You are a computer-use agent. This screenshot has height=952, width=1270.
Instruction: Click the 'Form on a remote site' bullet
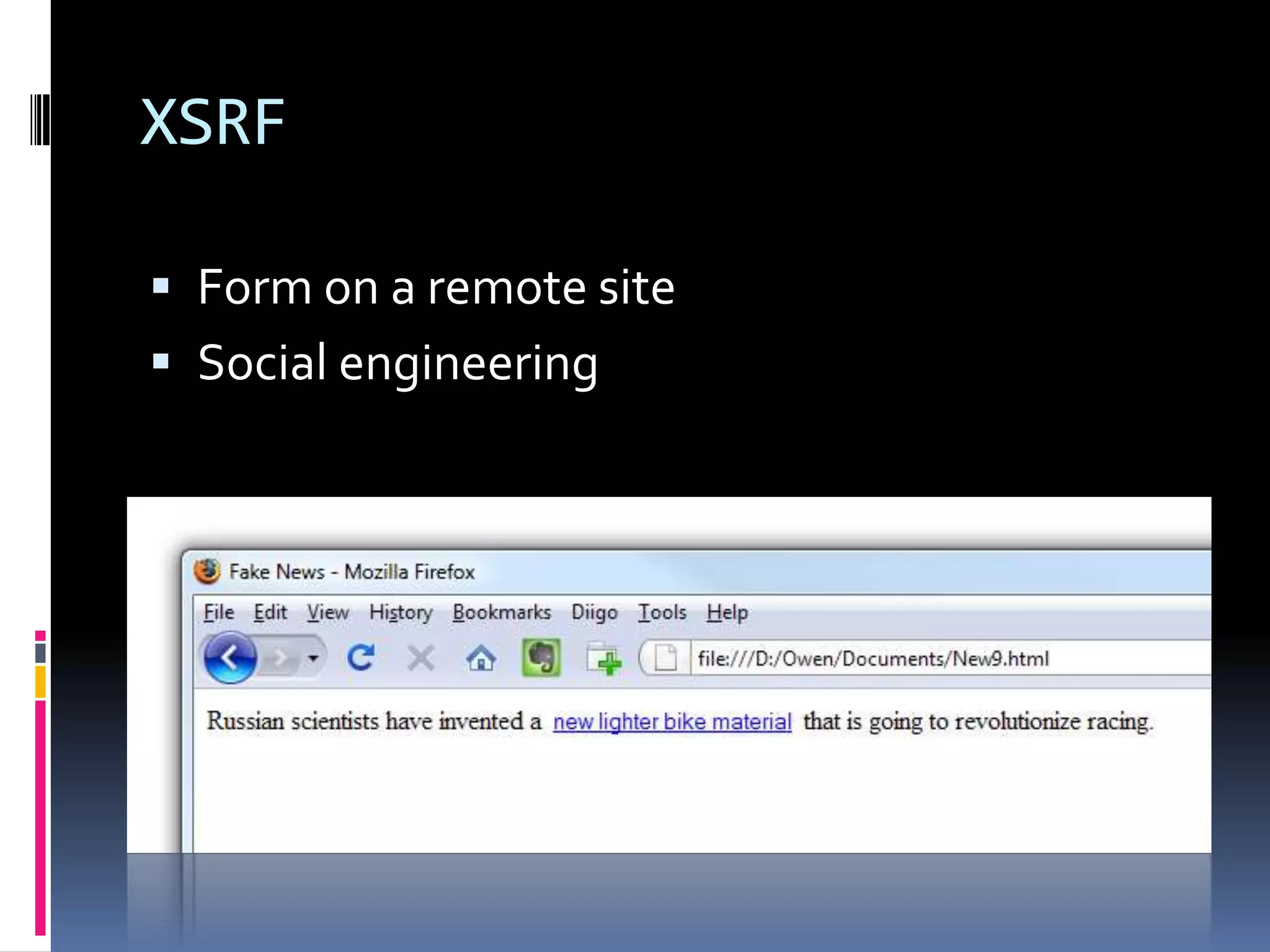[x=436, y=287]
